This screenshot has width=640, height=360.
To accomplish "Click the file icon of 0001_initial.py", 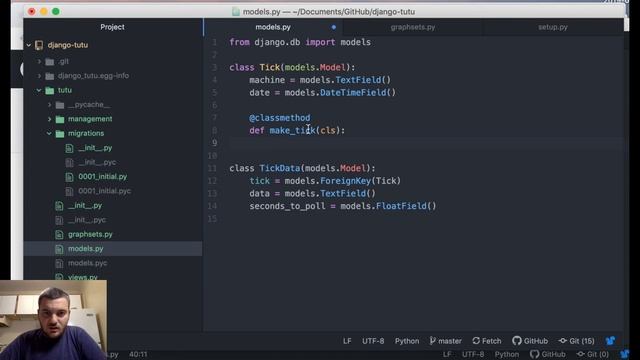I will pos(69,177).
